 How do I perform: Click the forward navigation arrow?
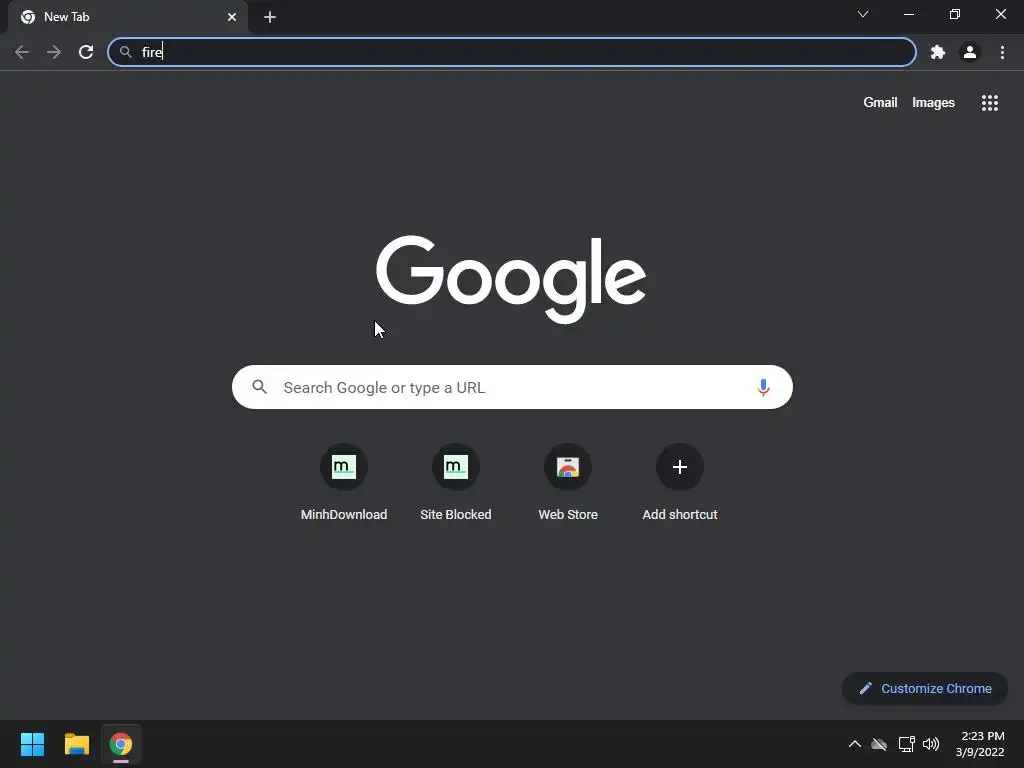54,52
